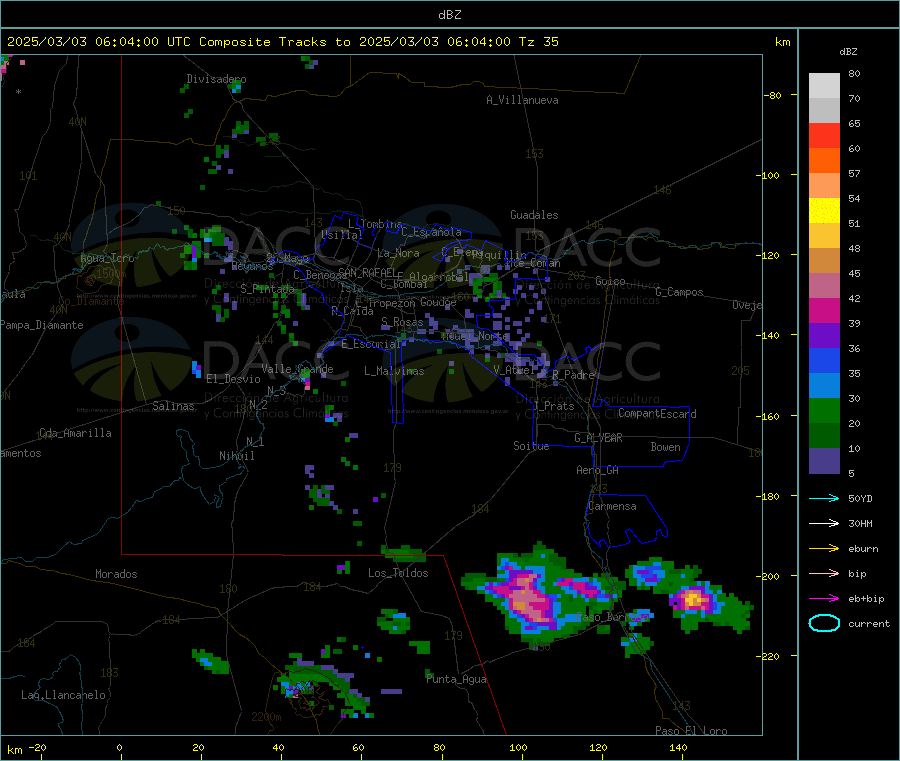The height and width of the screenshot is (761, 900).
Task: Click the Paso_El_Loro map label
Action: pyautogui.click(x=691, y=731)
